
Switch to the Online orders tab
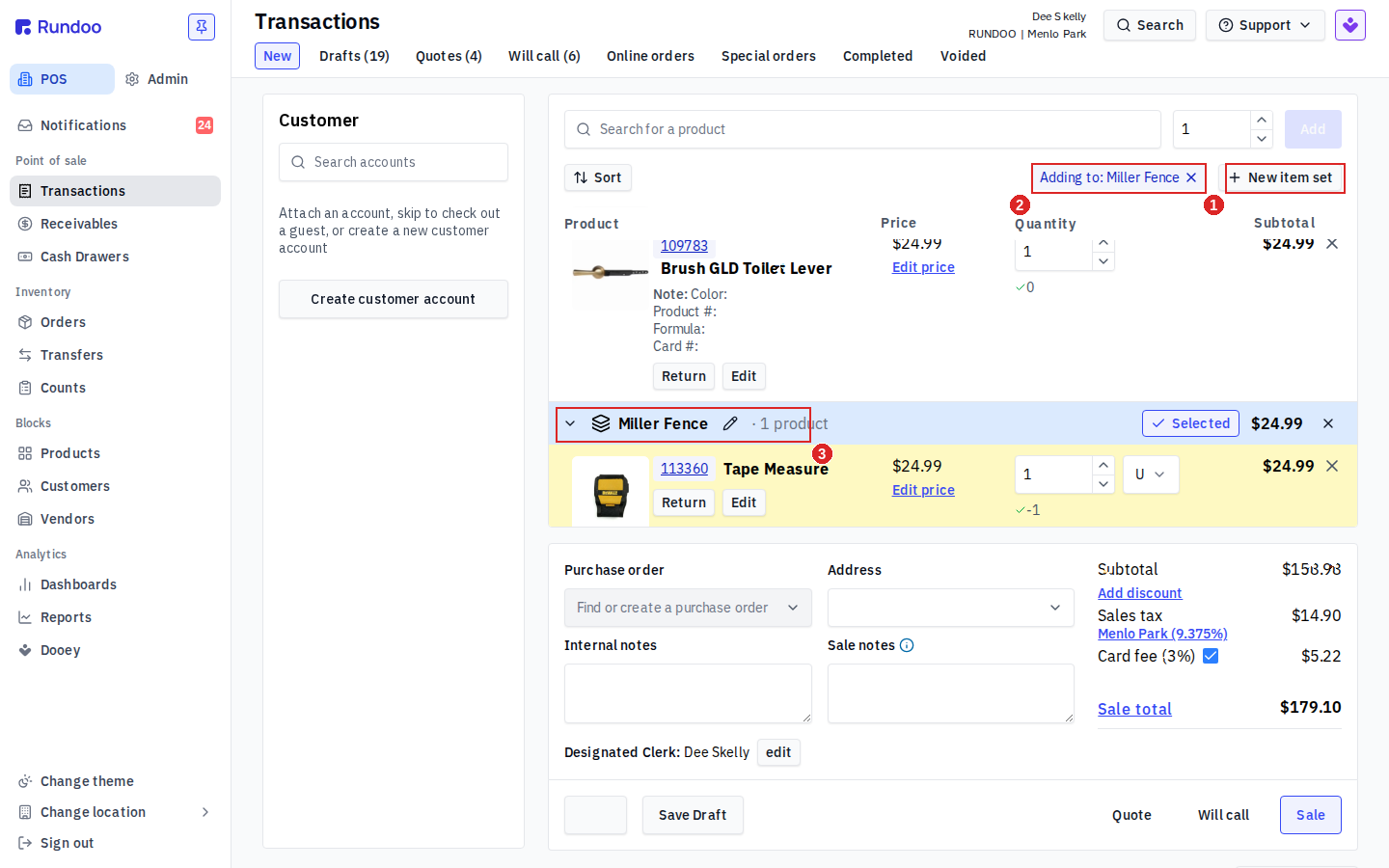(x=650, y=56)
